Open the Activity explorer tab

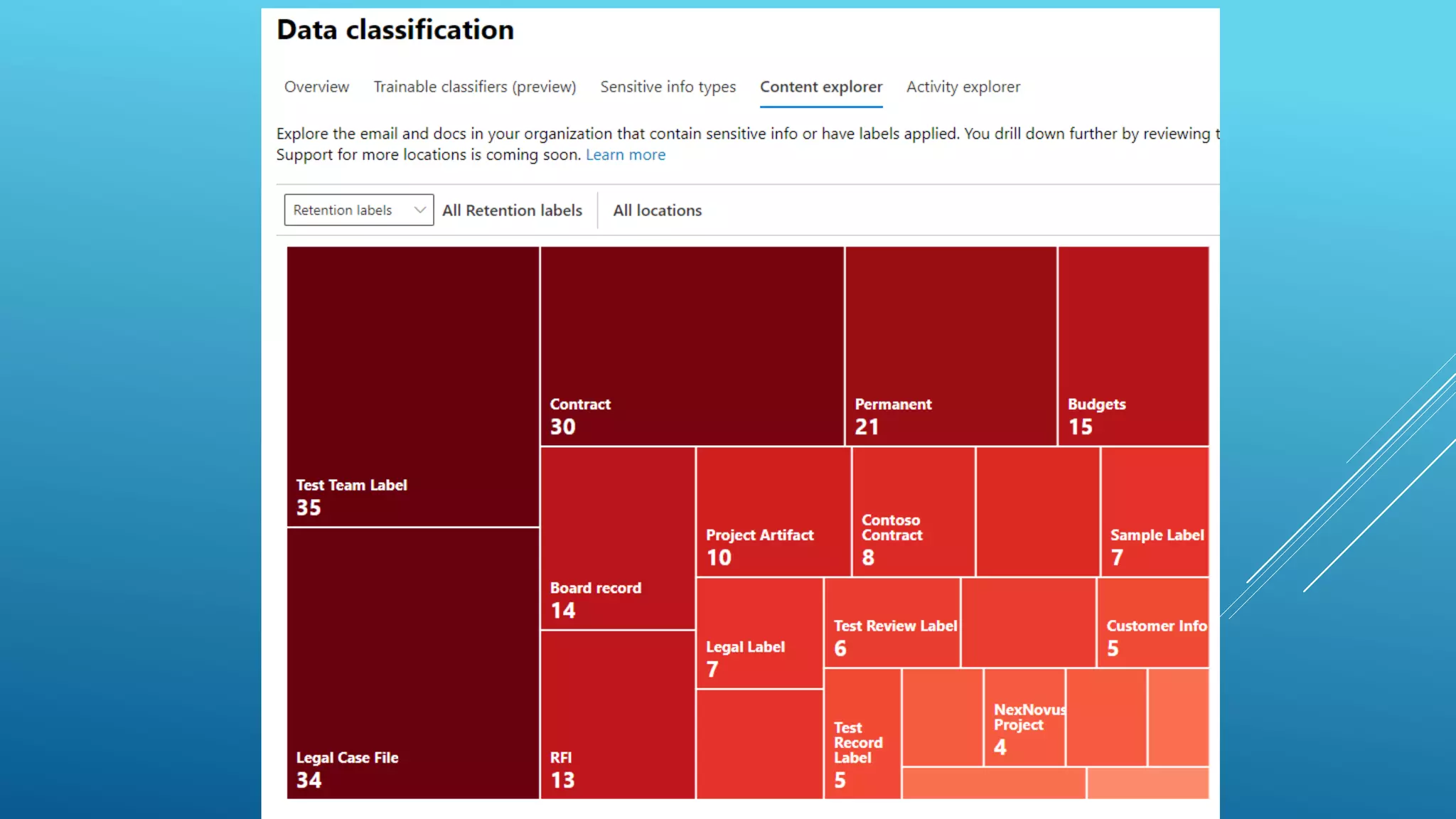coord(963,87)
